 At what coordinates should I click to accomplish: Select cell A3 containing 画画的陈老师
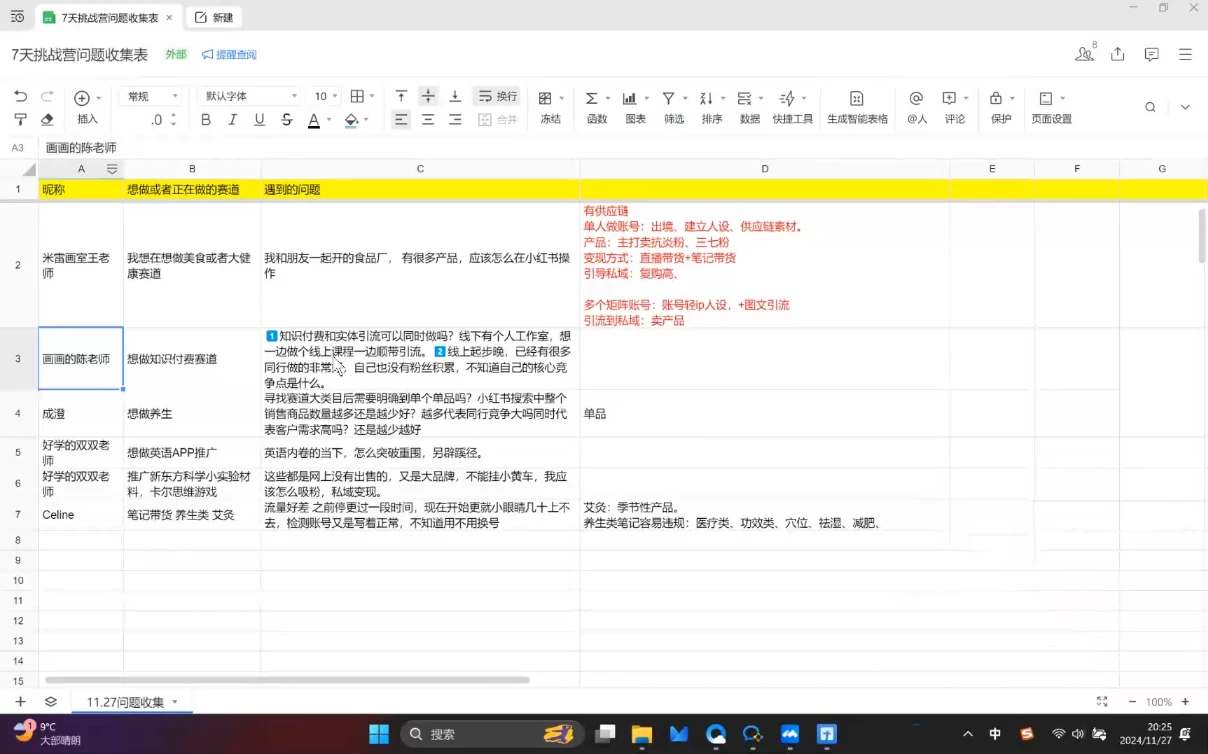point(79,359)
